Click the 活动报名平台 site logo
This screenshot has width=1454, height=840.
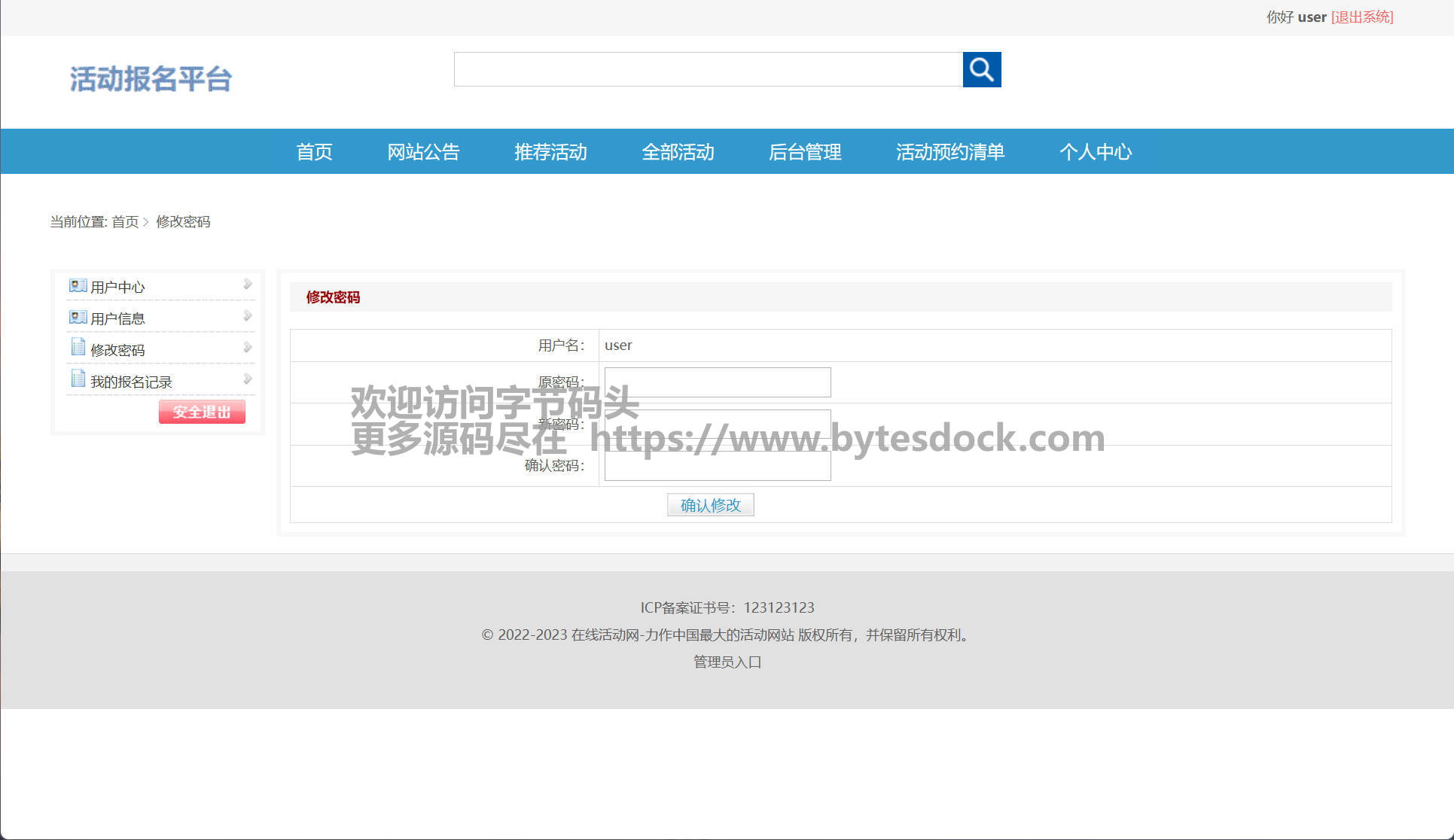coord(151,79)
